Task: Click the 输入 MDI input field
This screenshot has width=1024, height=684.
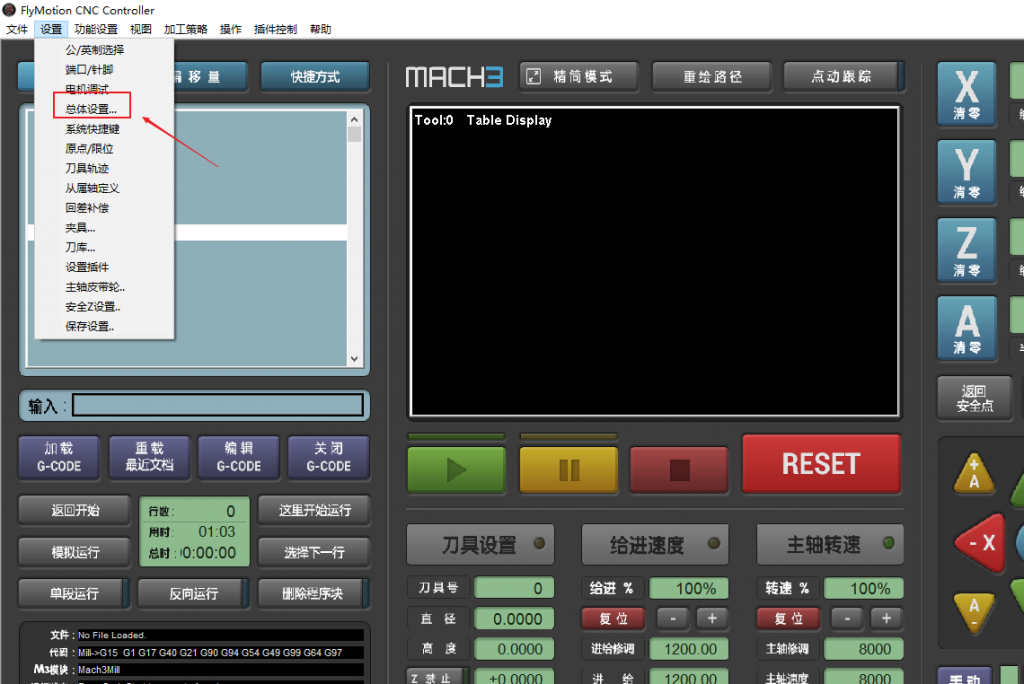Action: tap(217, 405)
